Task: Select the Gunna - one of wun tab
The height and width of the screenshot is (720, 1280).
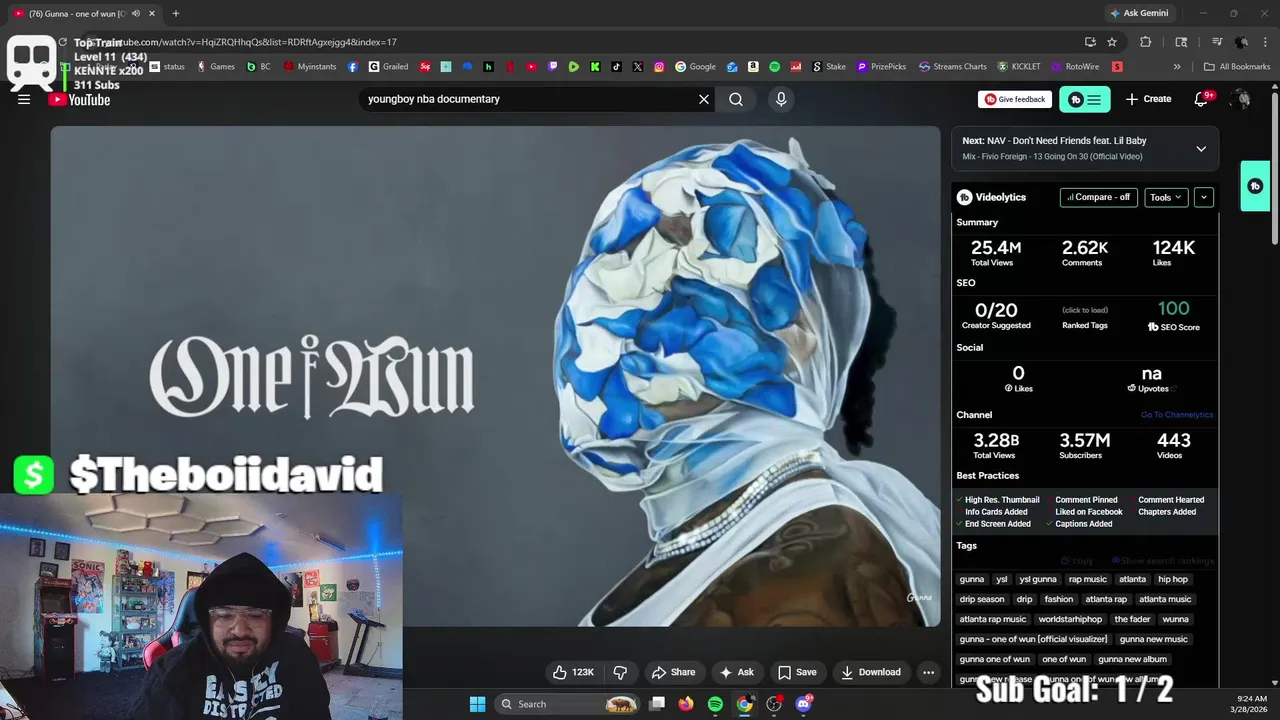Action: coord(79,13)
